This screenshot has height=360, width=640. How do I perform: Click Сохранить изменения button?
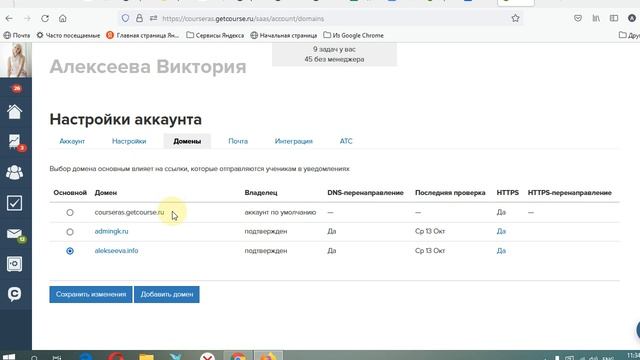91,294
